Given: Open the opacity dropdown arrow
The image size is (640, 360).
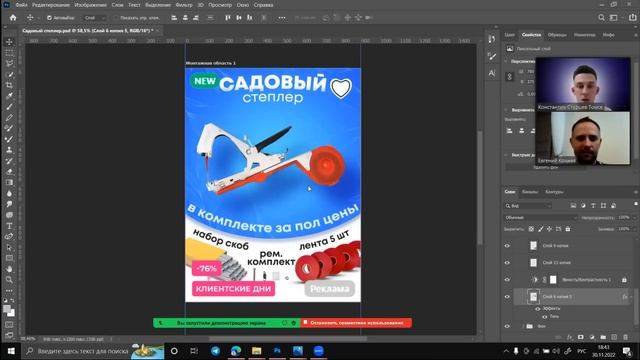Looking at the screenshot, I should (x=634, y=218).
